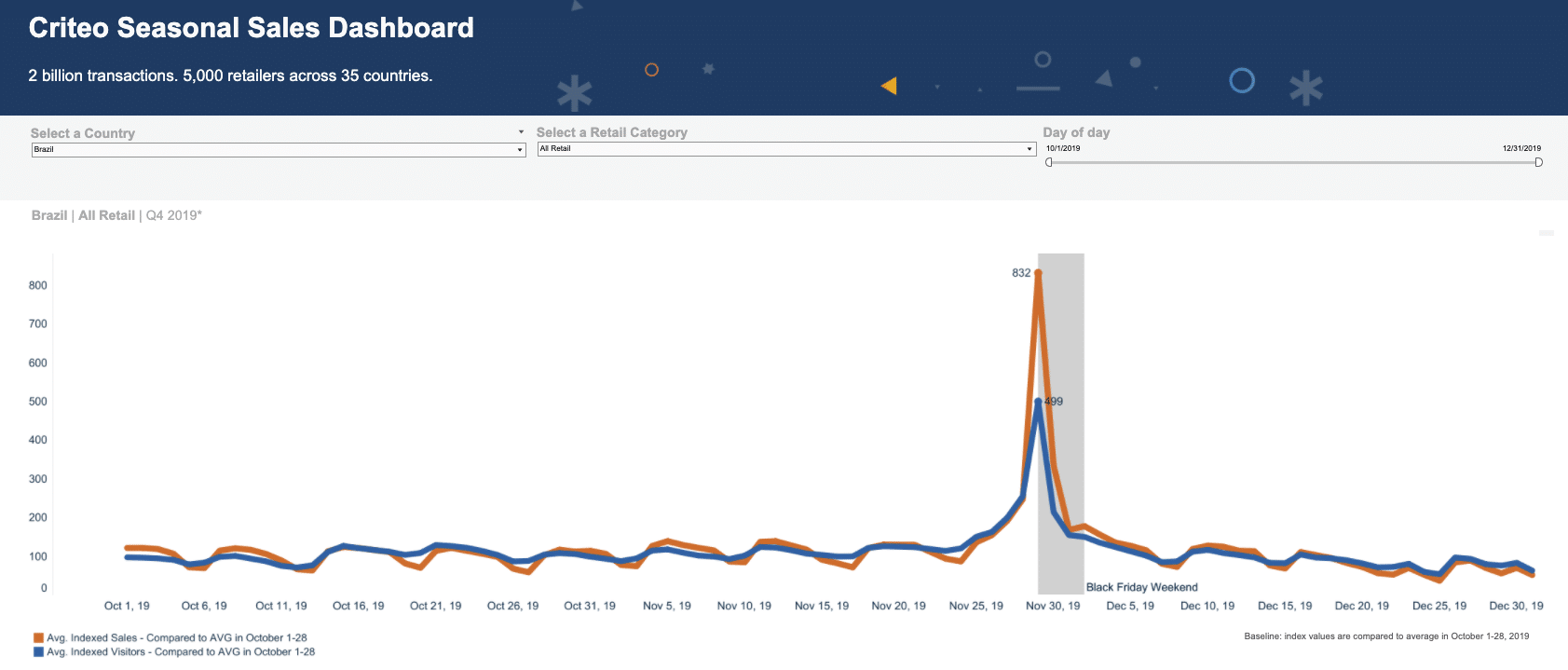Click the 10/1/2019 start date label

1063,148
